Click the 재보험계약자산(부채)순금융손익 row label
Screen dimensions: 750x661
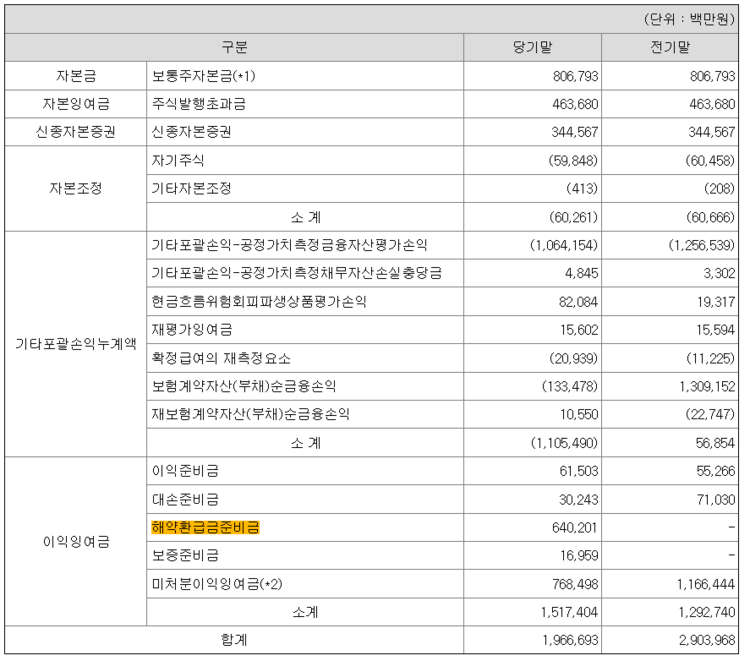point(250,414)
